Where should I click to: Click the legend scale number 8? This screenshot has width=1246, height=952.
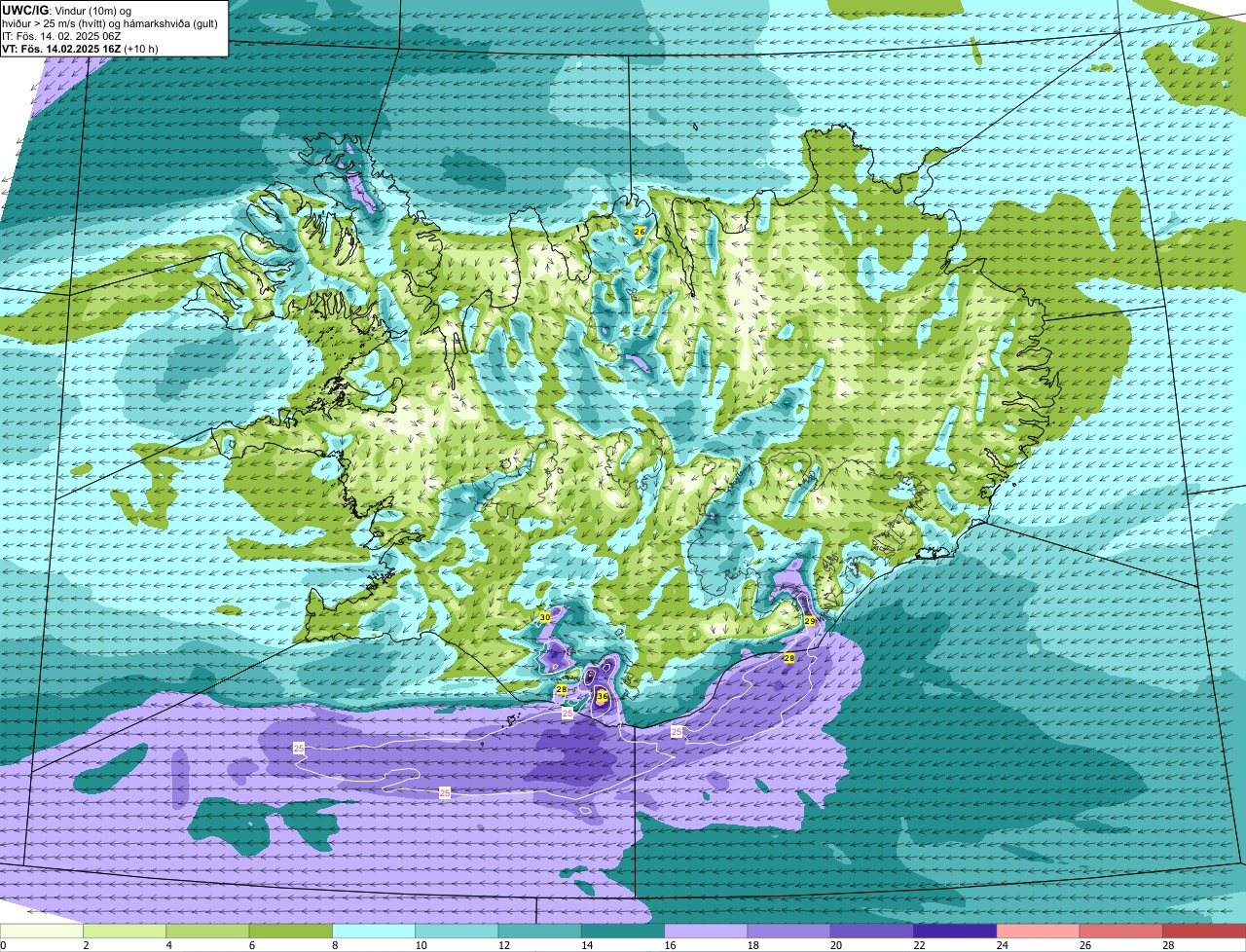pos(335,945)
